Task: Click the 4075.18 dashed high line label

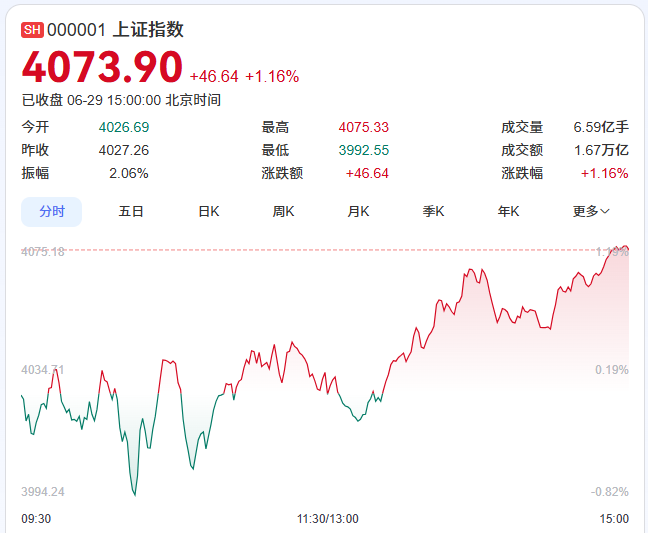Action: pyautogui.click(x=43, y=252)
